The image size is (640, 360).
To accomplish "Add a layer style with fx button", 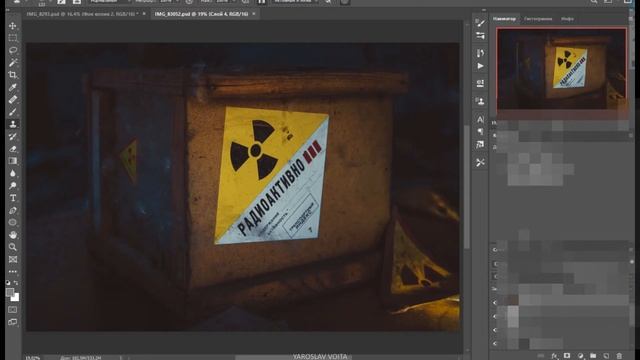I will click(554, 356).
